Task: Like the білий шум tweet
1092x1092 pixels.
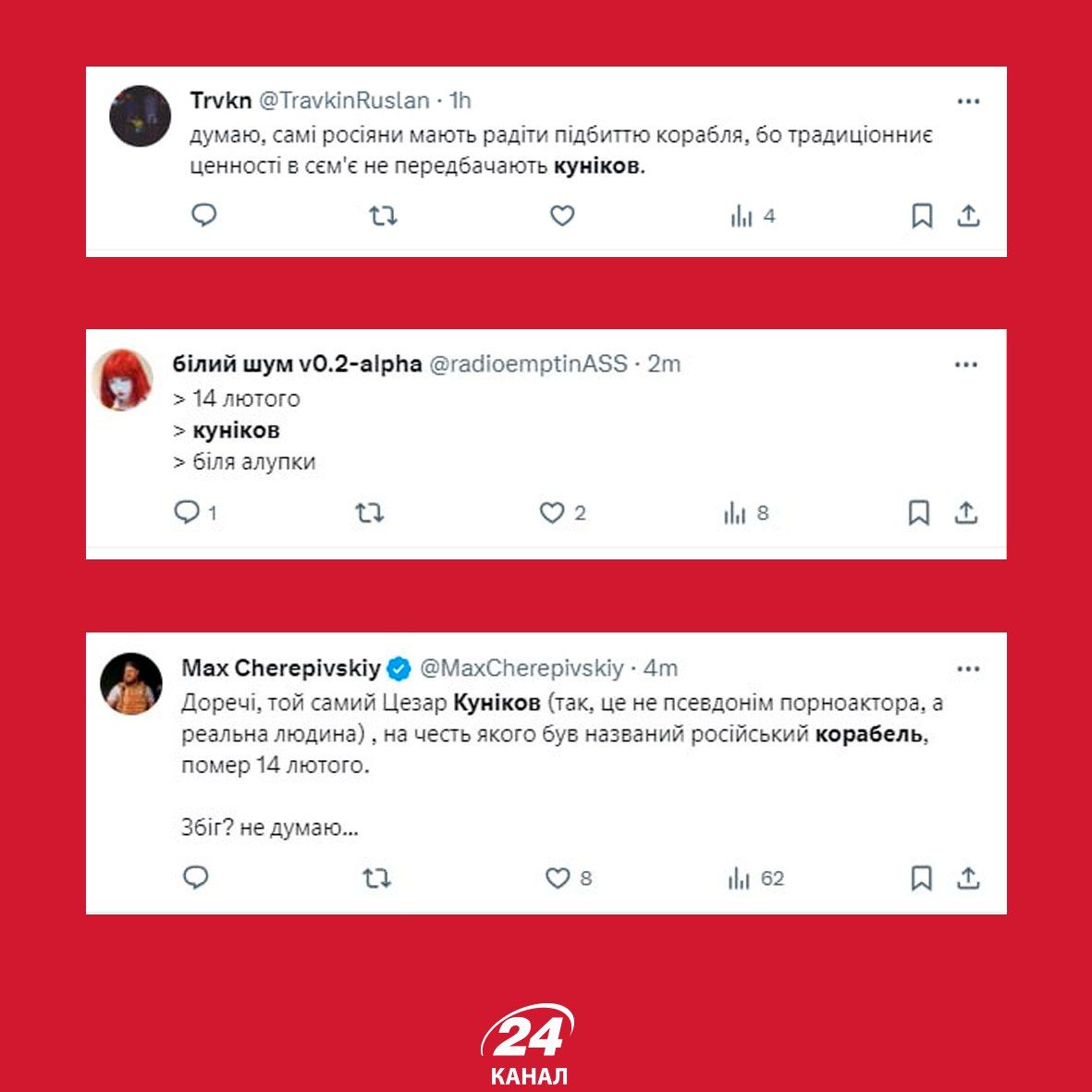Action: [552, 513]
